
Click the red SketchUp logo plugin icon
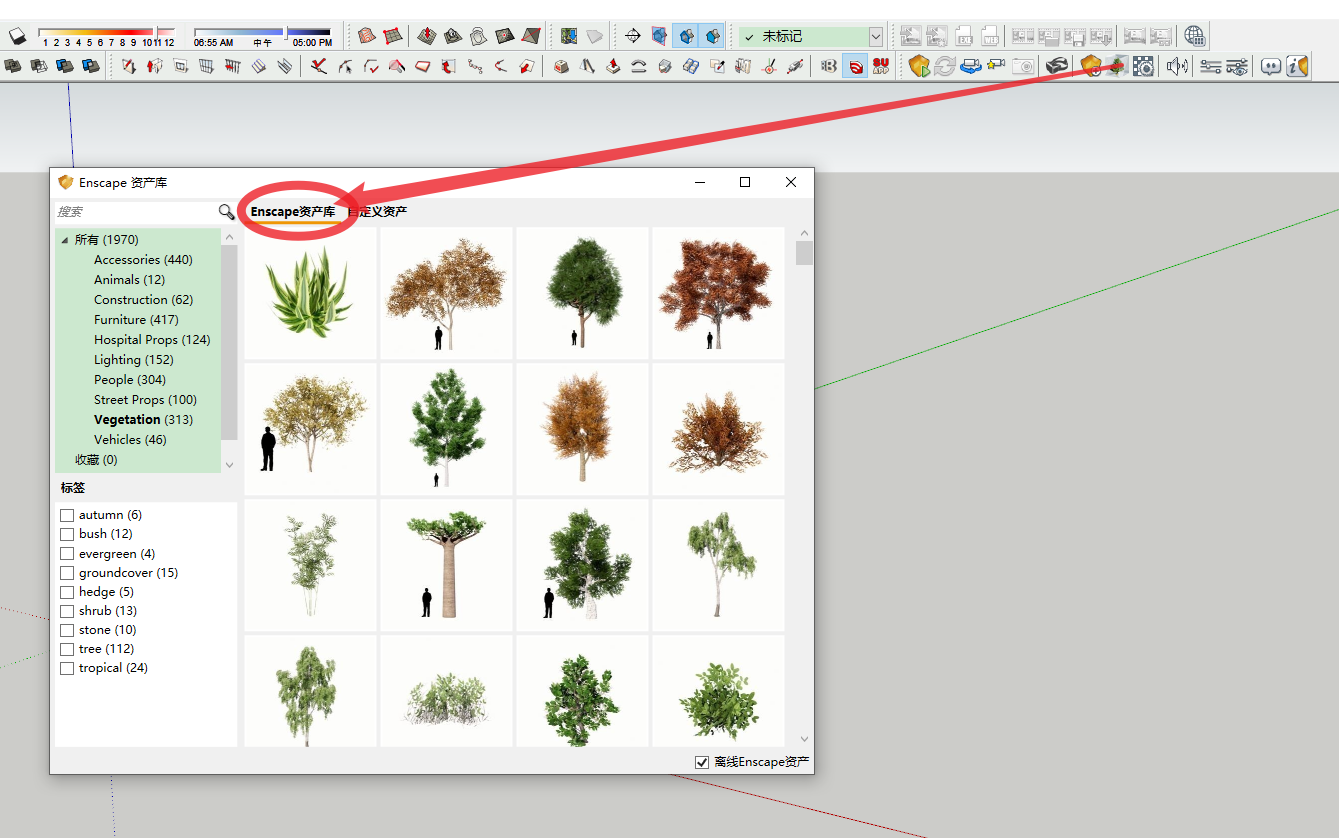[x=855, y=66]
